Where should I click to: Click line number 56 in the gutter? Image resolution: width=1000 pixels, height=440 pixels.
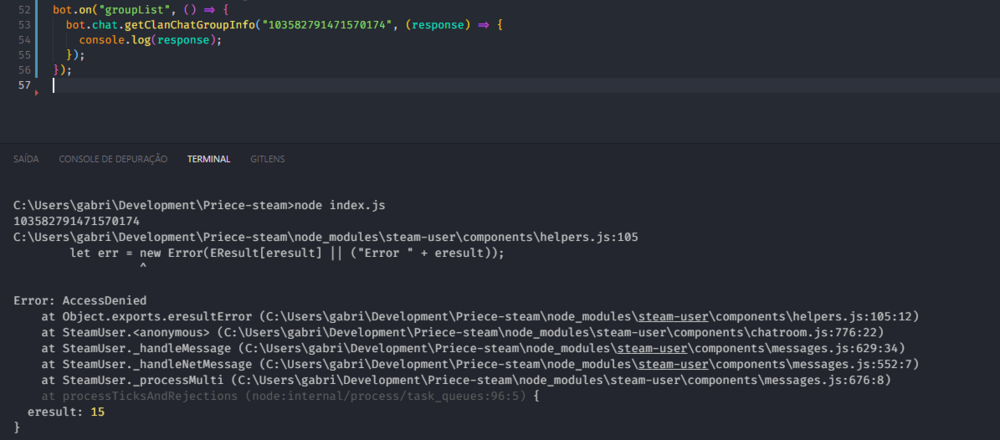(x=25, y=70)
